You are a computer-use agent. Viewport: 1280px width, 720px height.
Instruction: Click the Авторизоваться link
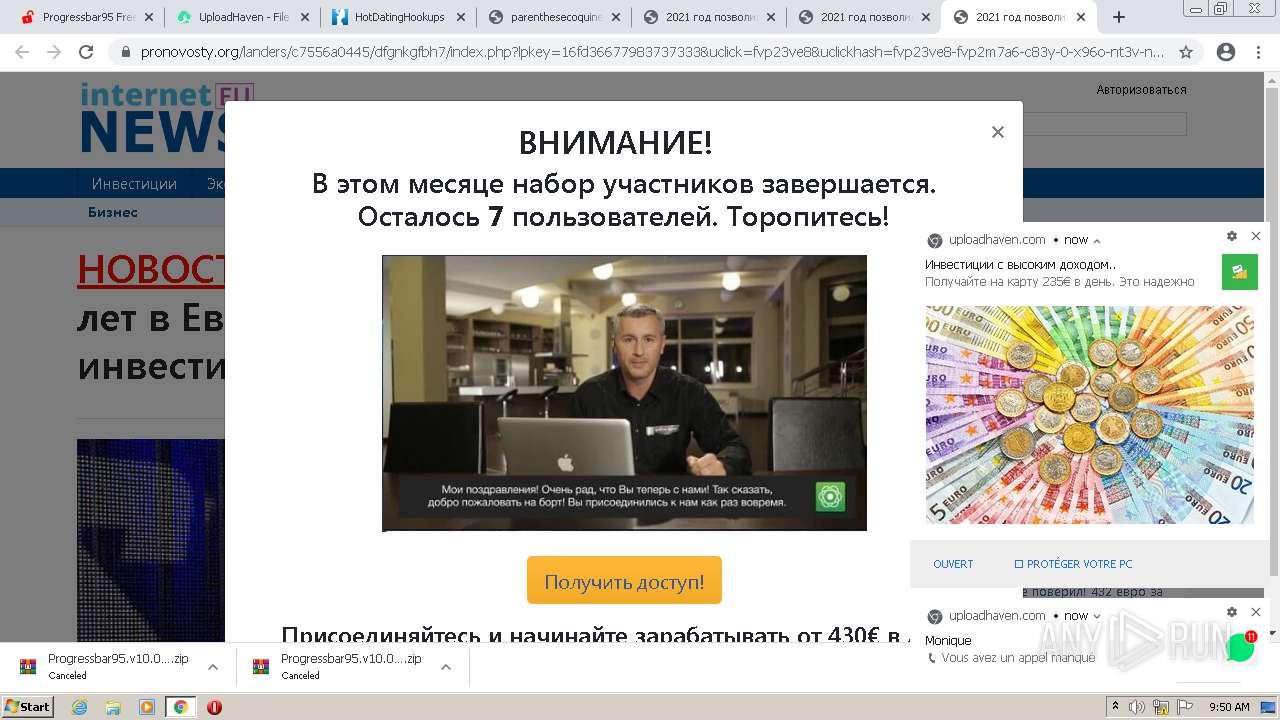tap(1141, 89)
